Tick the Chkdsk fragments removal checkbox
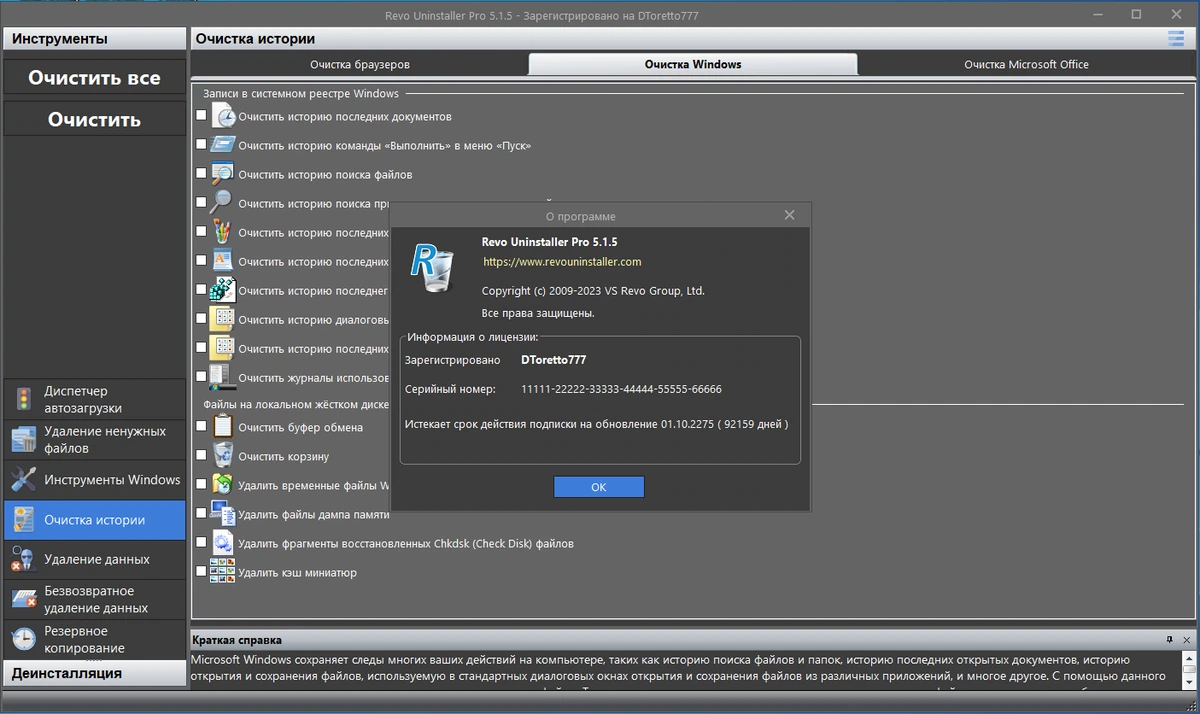Screen dimensions: 1200x714 pos(201,543)
